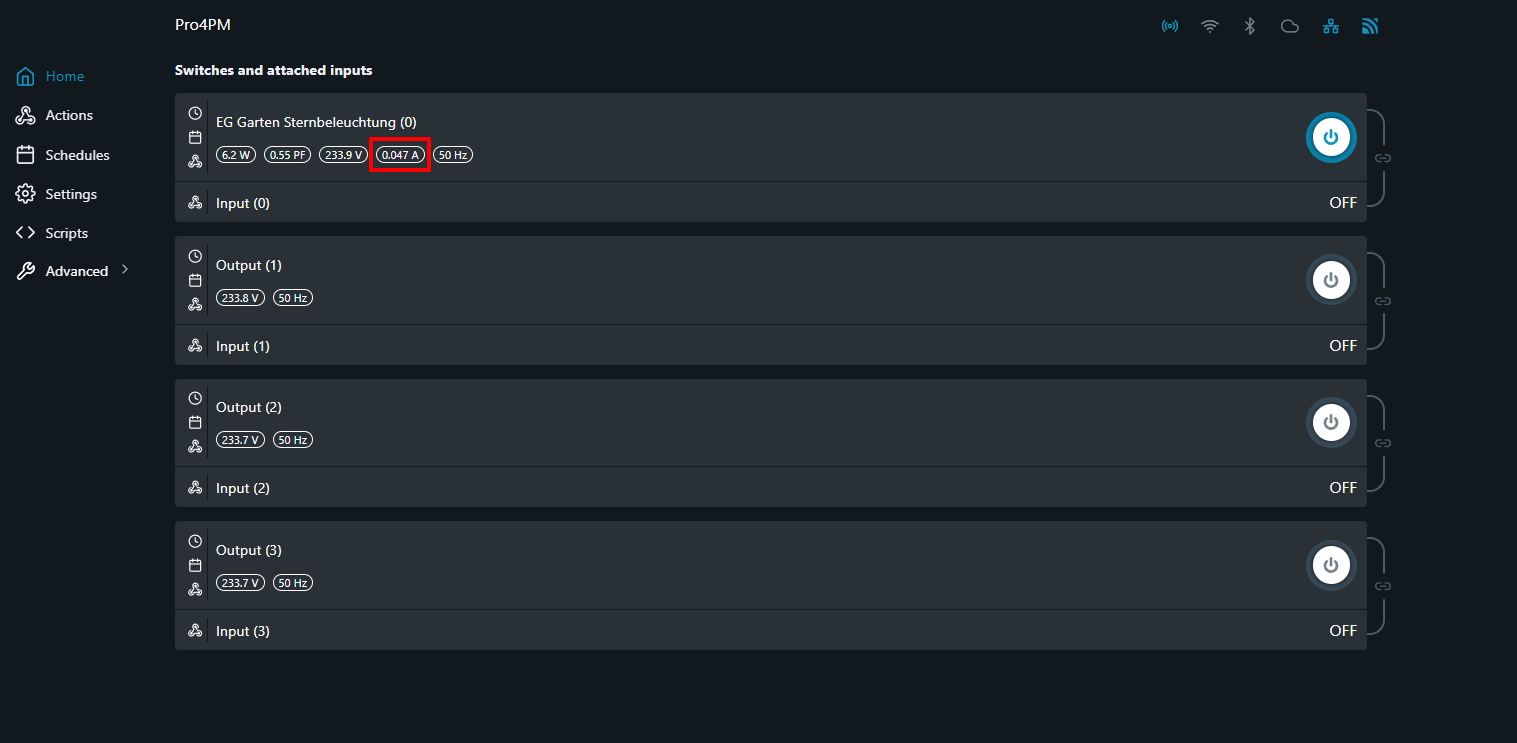This screenshot has width=1517, height=743.
Task: Click webhook actions icon beside Input (3)
Action: click(195, 631)
